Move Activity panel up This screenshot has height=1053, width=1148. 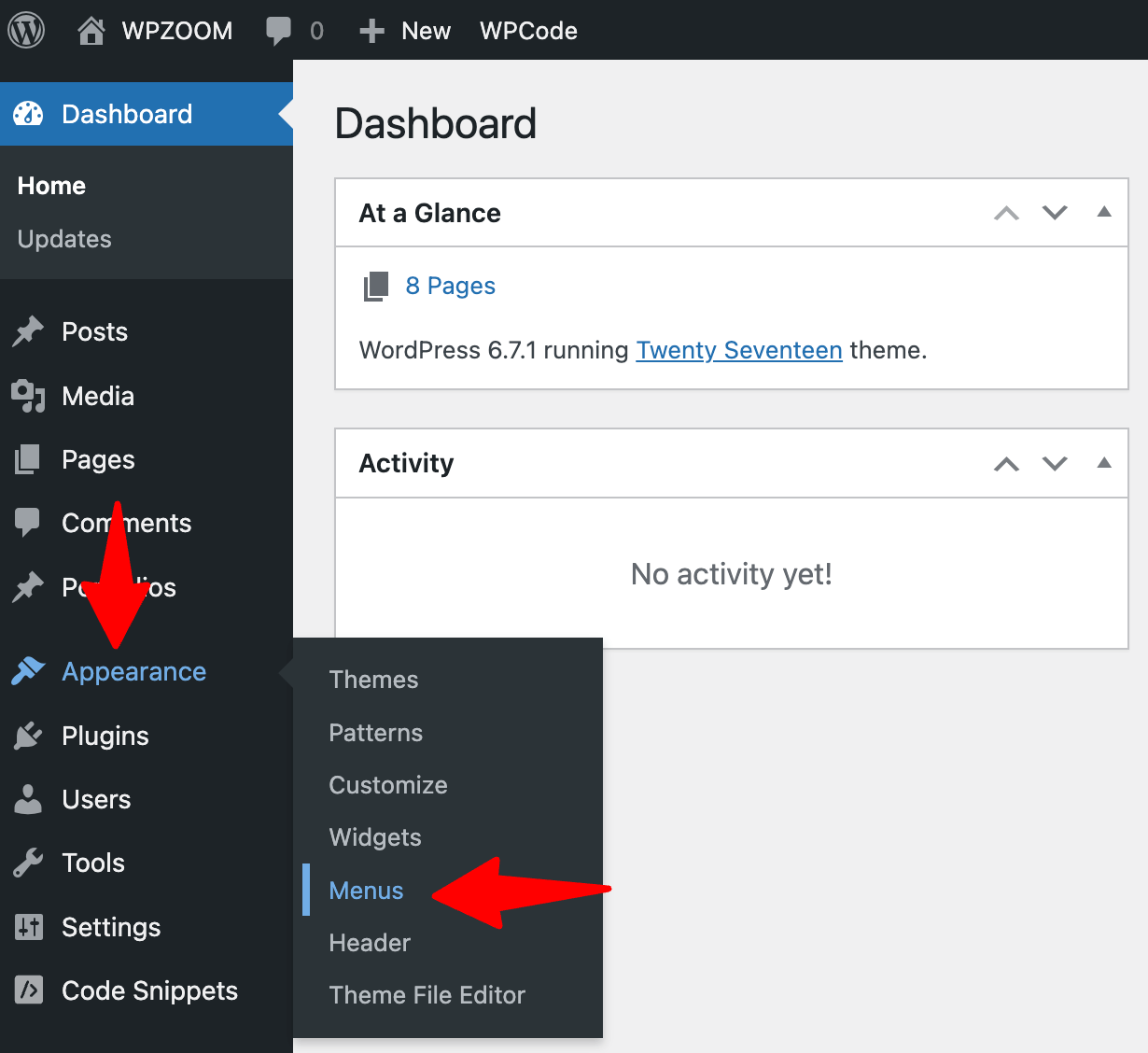pos(1006,464)
